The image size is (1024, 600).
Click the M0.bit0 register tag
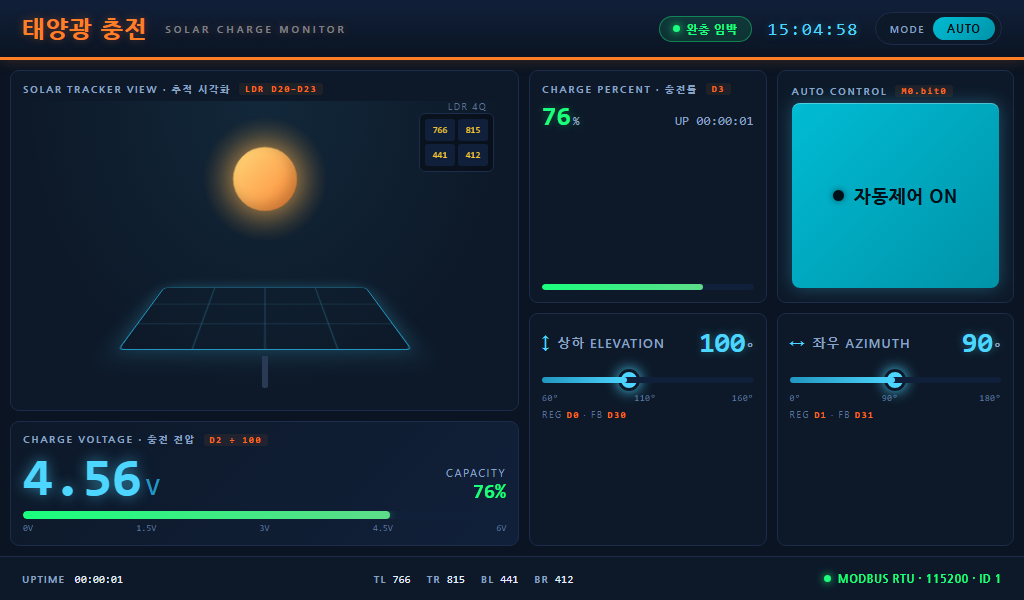click(923, 91)
